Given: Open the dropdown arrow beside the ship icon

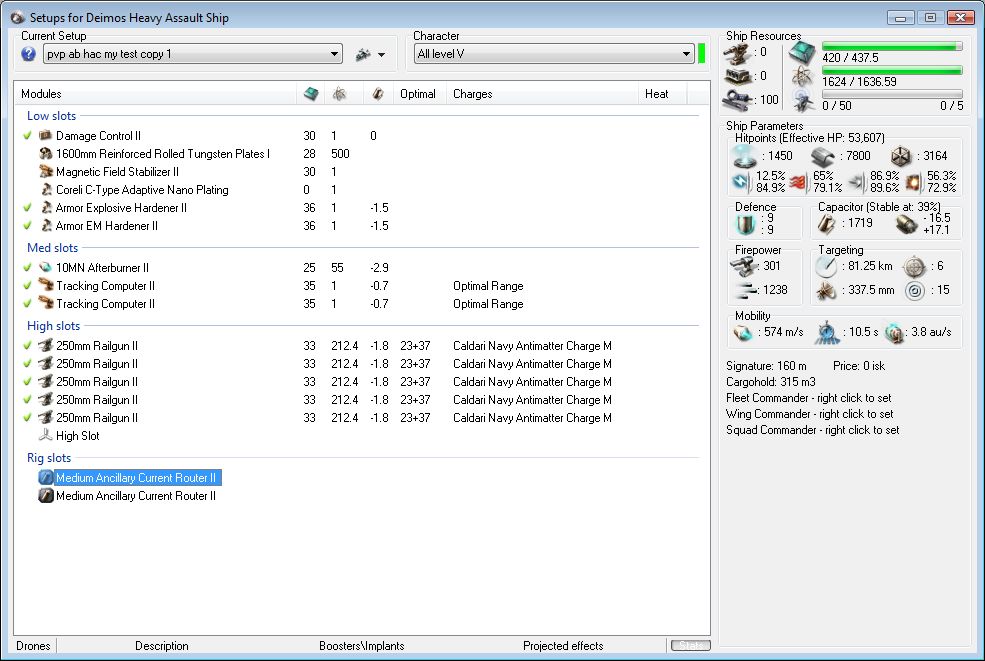Looking at the screenshot, I should click(381, 55).
